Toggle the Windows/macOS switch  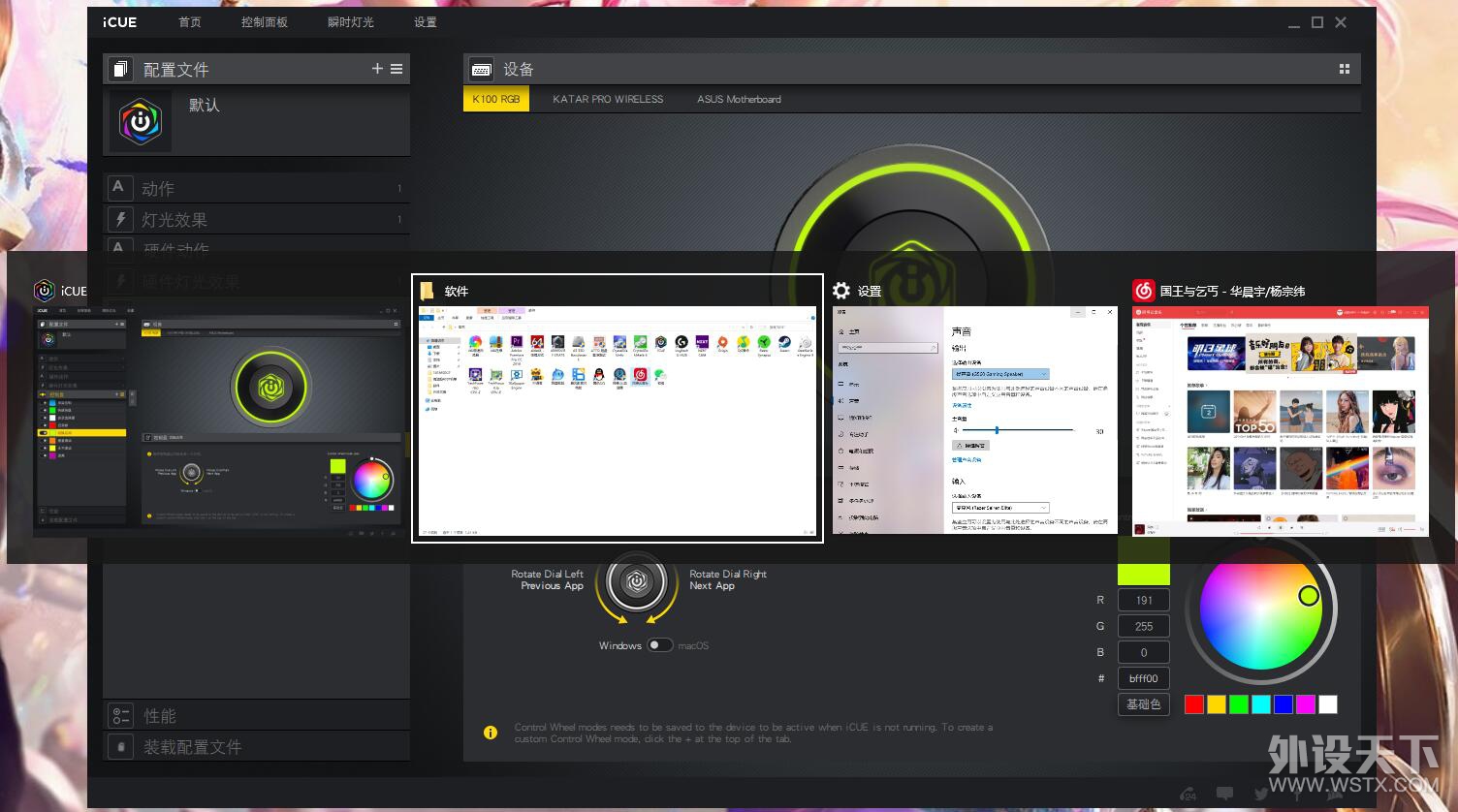tap(660, 645)
